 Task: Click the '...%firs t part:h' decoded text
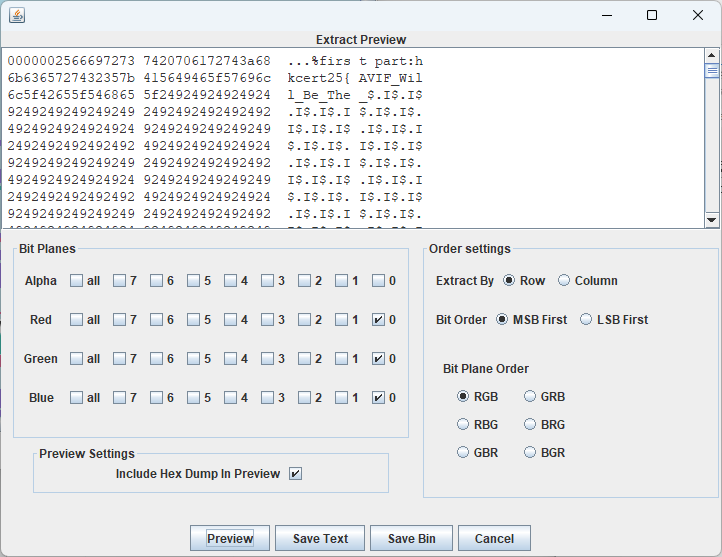coord(355,61)
